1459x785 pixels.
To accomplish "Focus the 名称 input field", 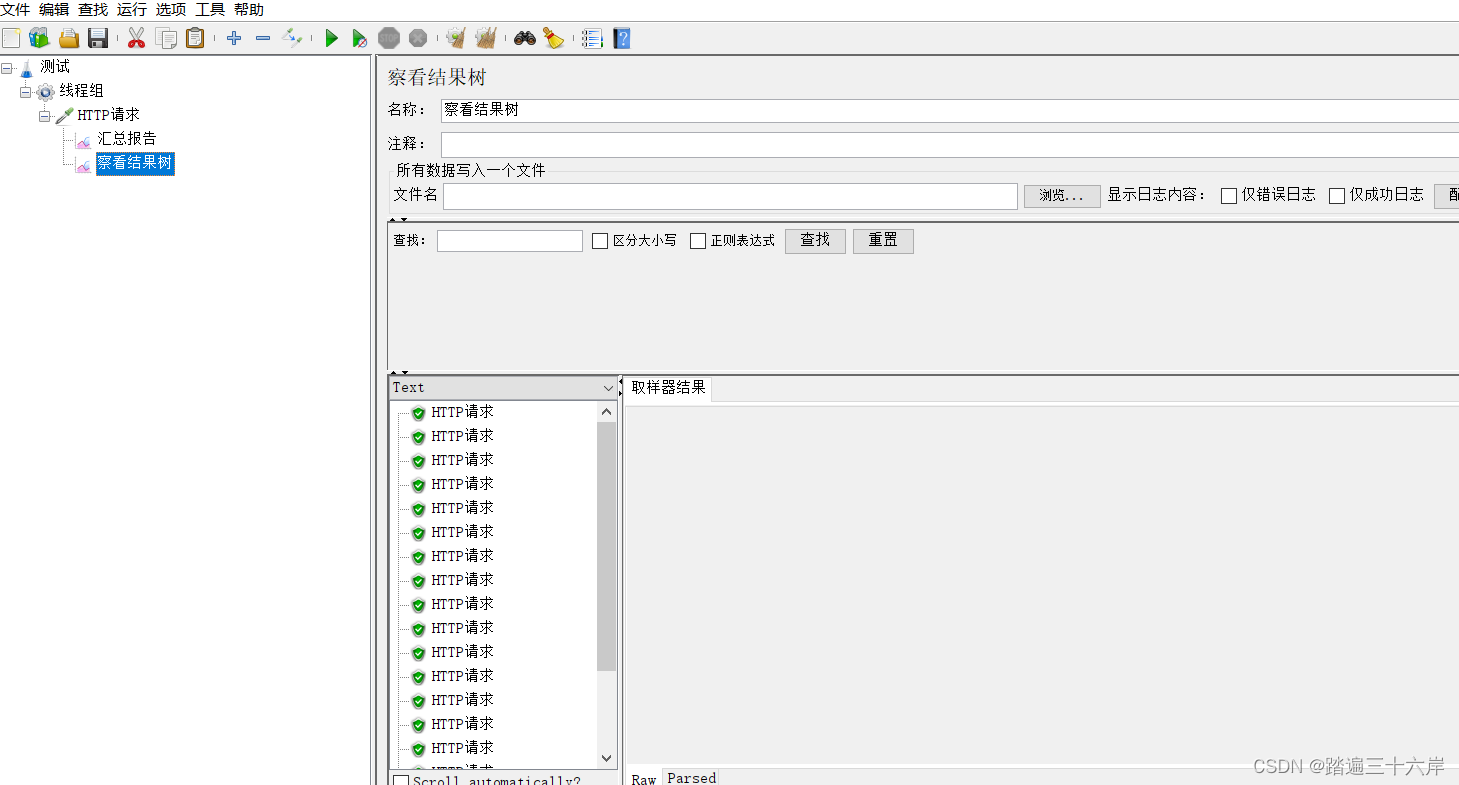I will 950,110.
